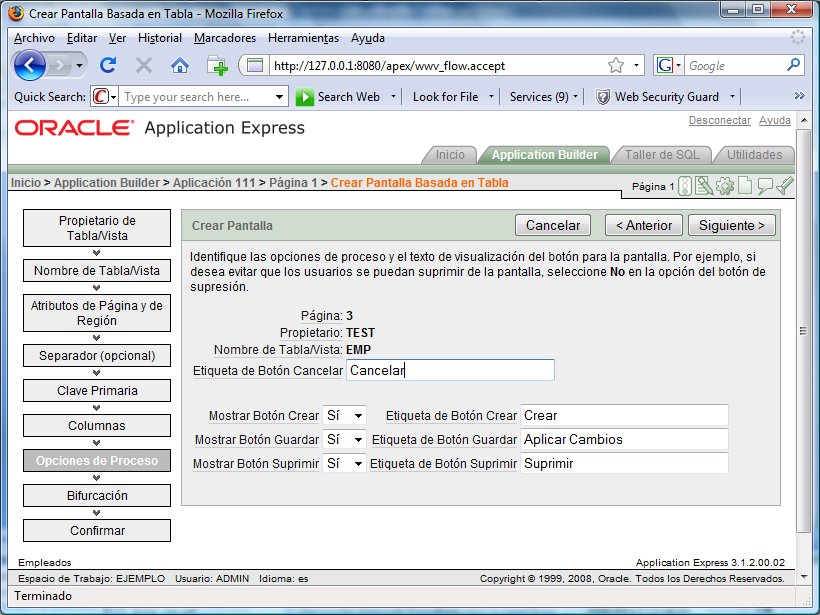Expand the Services (9) dropdown arrow
The width and height of the screenshot is (820, 615).
pos(575,96)
